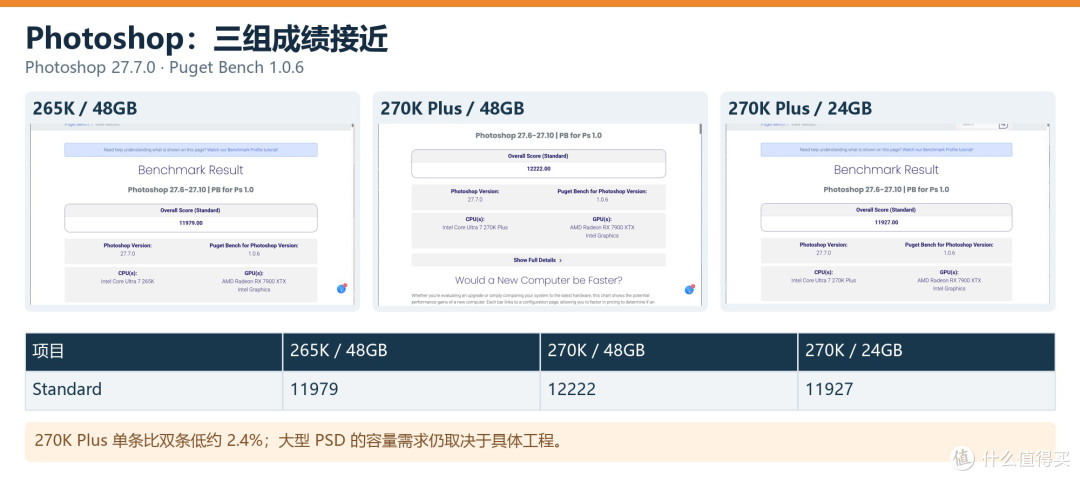Click 'Intel Core Ultra 7 270K Plus' in the middle screenshot
This screenshot has width=1080, height=481.
[475, 227]
